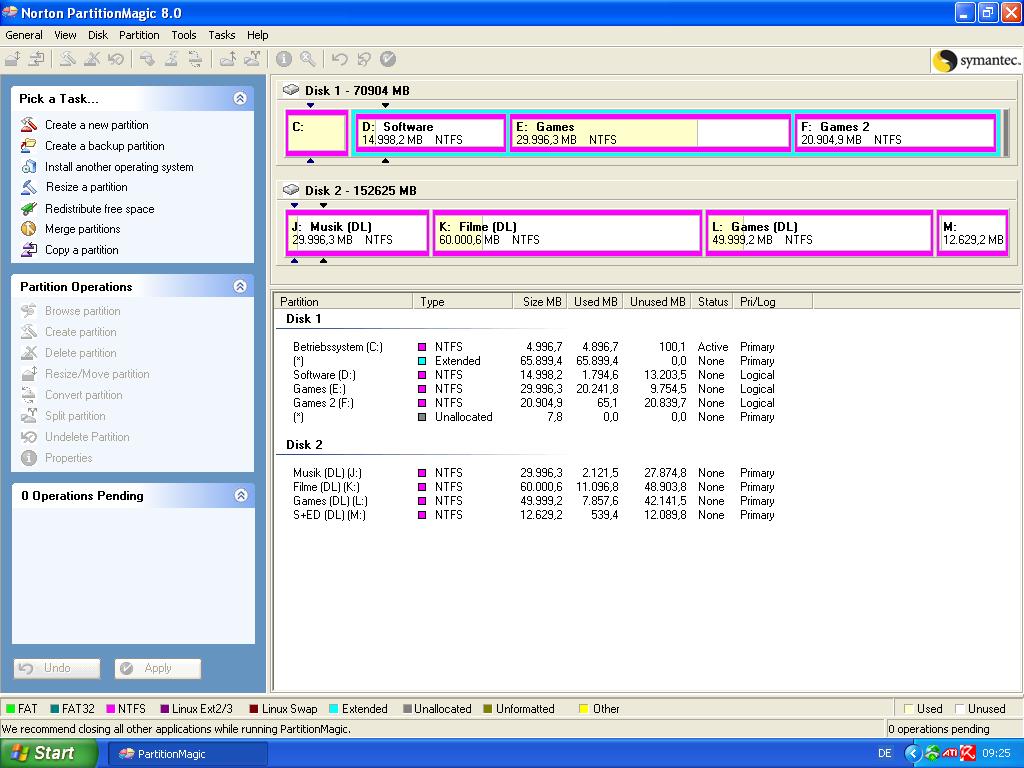The image size is (1024, 768).
Task: Select the S+ED (DL) (M:) row
Action: coord(534,515)
